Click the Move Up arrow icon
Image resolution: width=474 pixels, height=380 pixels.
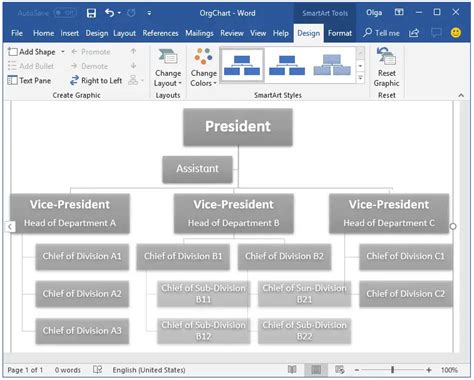133,51
